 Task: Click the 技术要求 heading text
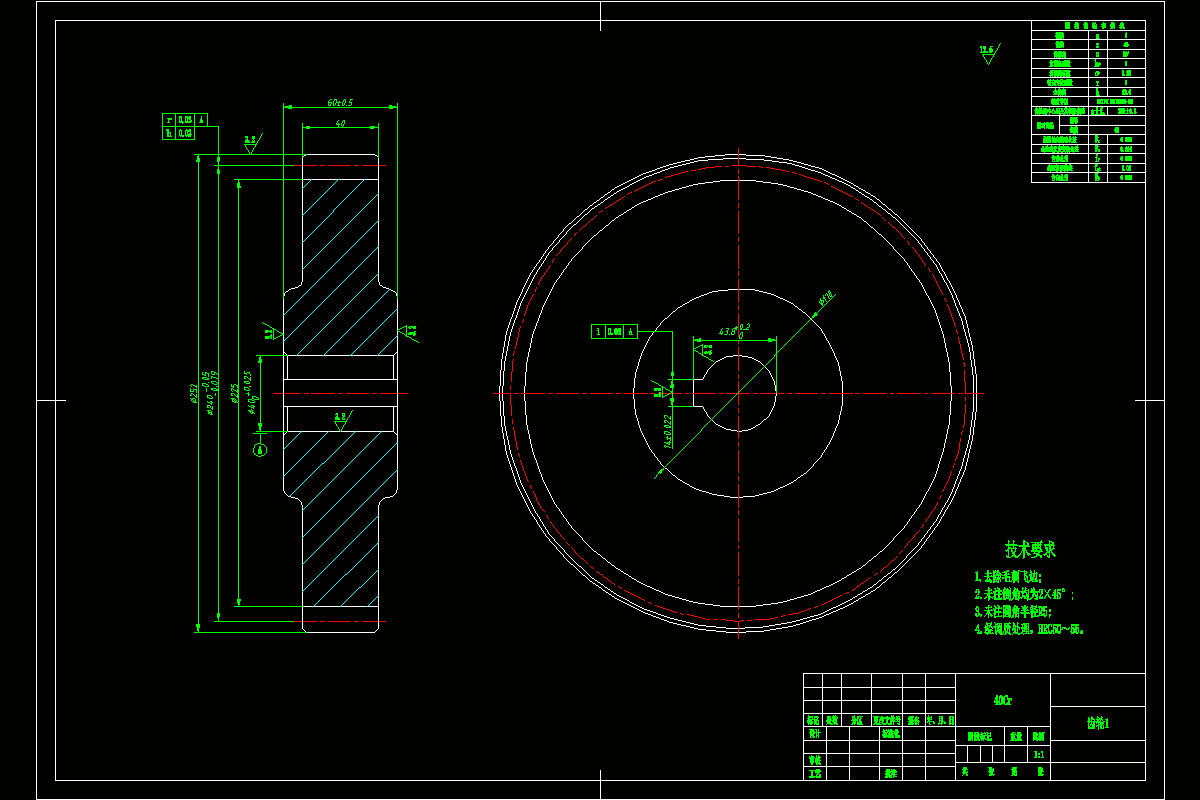coord(1030,549)
